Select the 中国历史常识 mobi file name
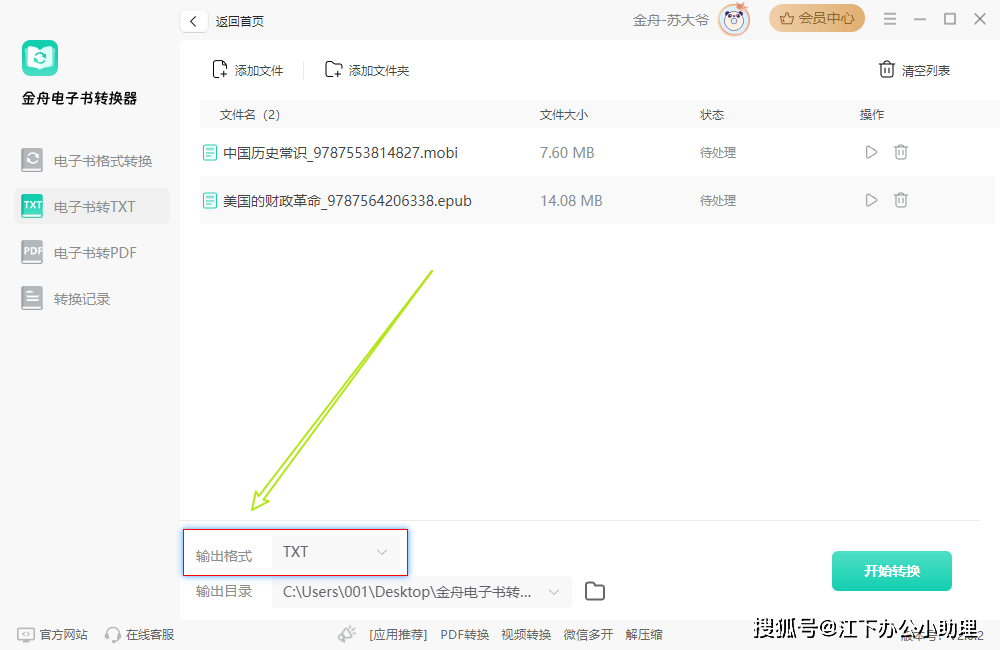Viewport: 1000px width, 650px height. (341, 152)
